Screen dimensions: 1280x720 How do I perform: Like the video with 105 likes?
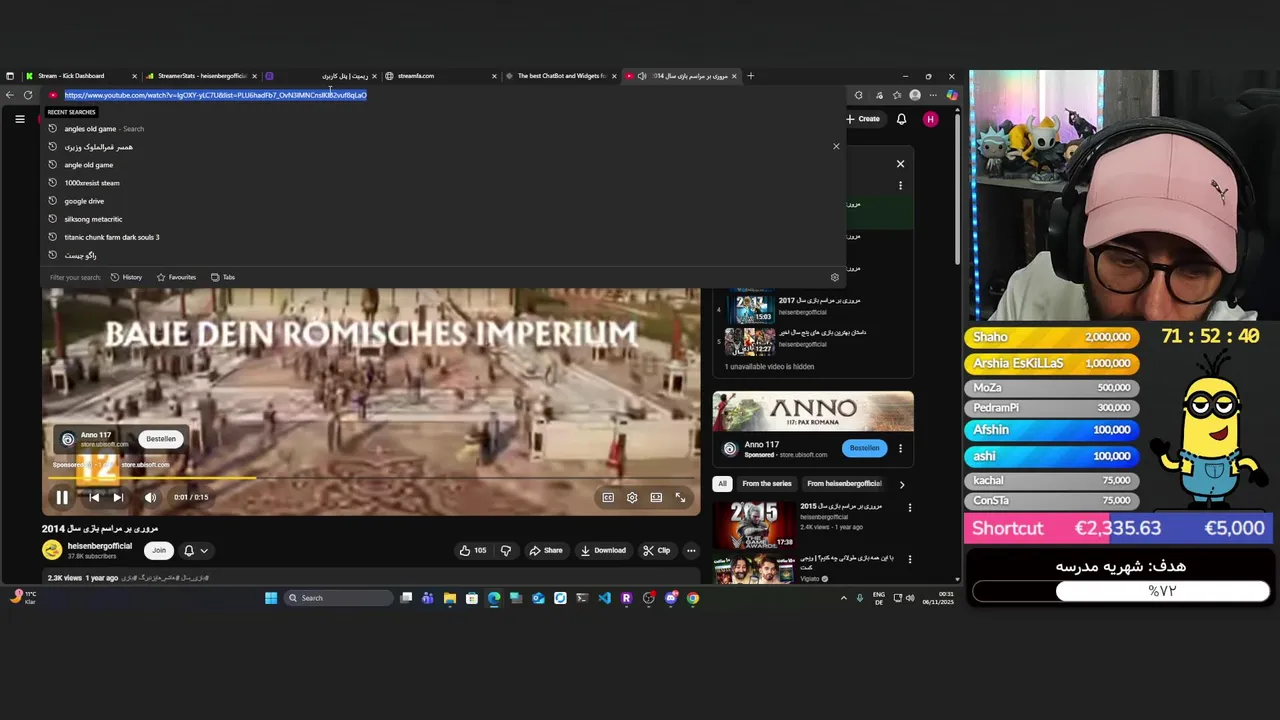473,550
